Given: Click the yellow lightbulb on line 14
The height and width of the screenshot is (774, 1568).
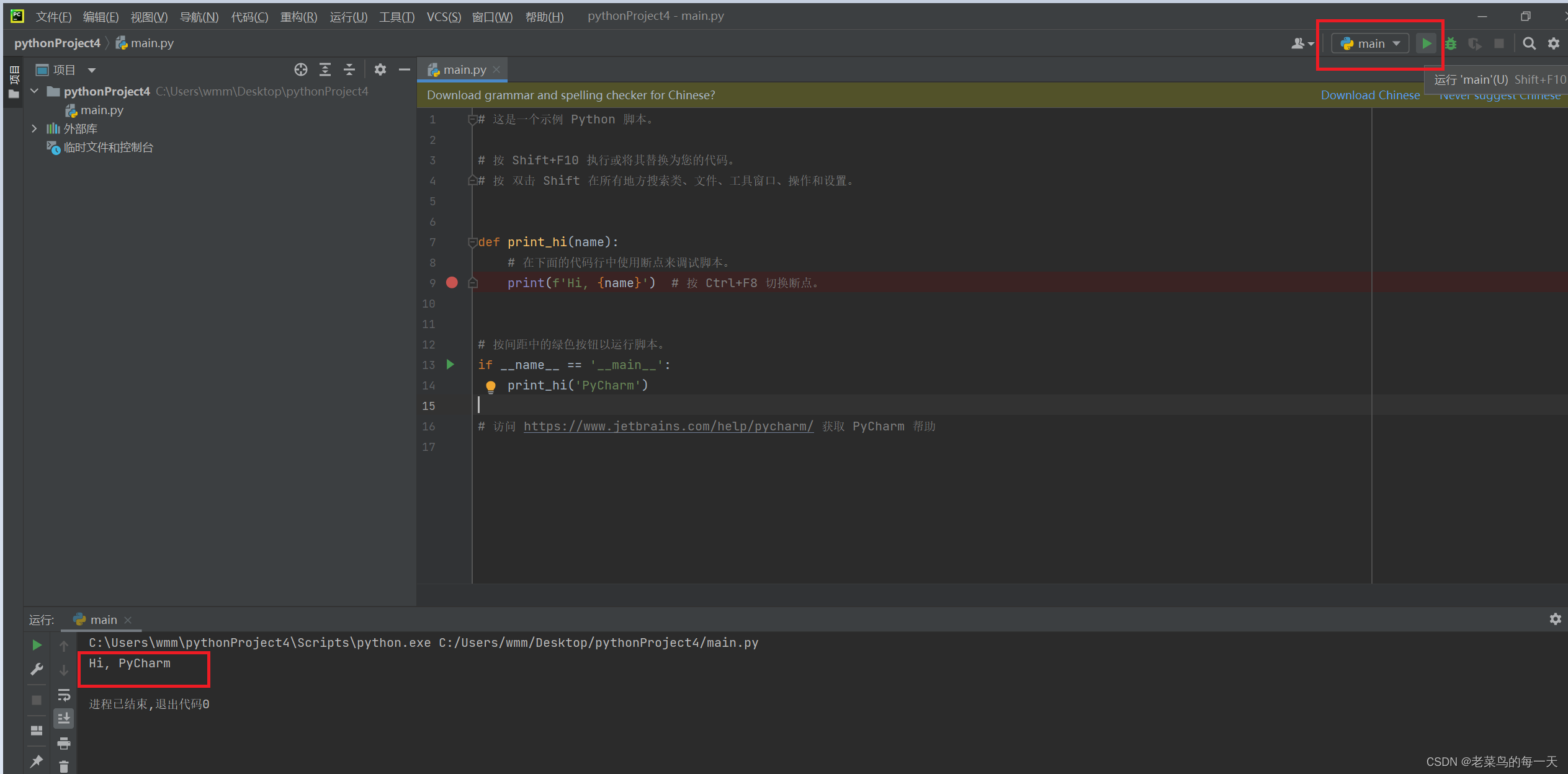Looking at the screenshot, I should coord(491,386).
